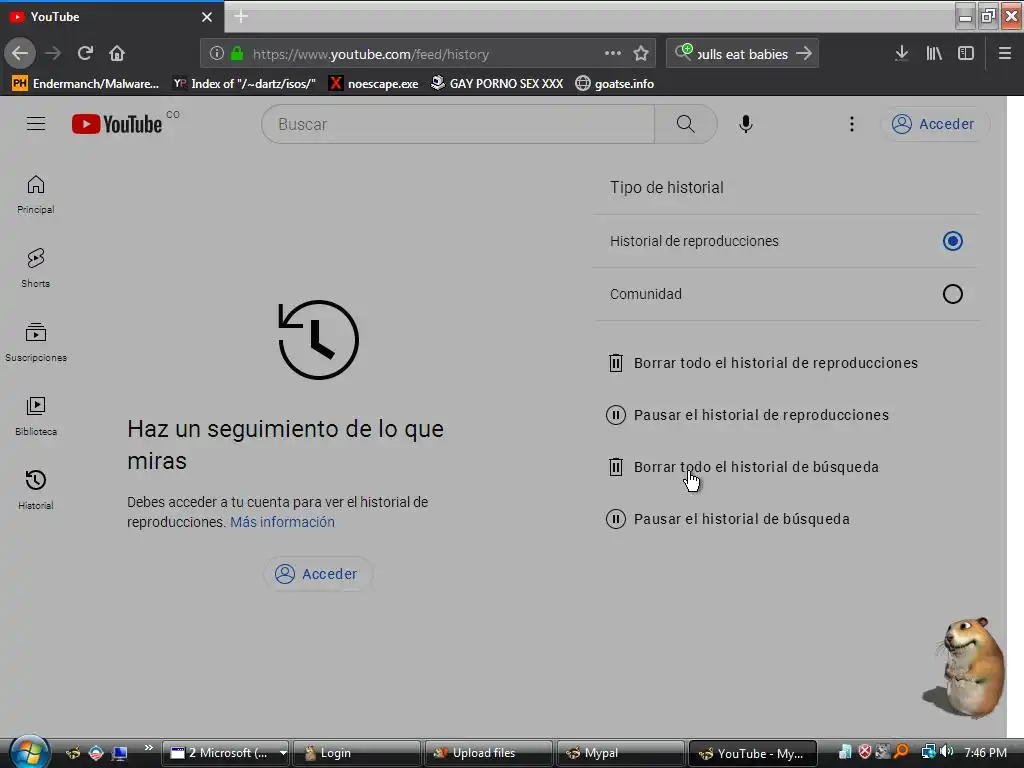Open page actions three-dot menu in address bar
The width and height of the screenshot is (1024, 768).
coord(613,54)
